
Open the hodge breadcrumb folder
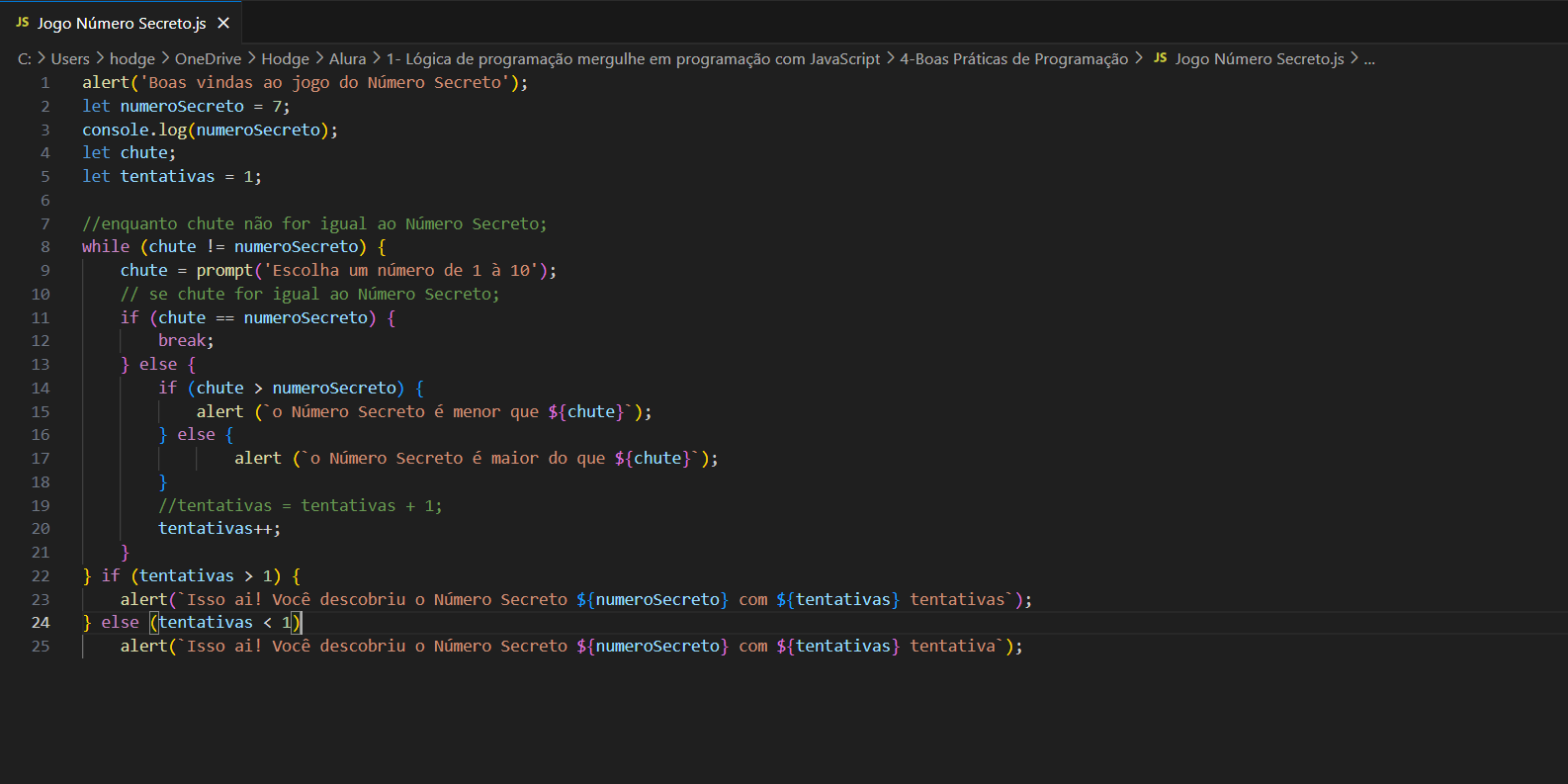pyautogui.click(x=132, y=59)
